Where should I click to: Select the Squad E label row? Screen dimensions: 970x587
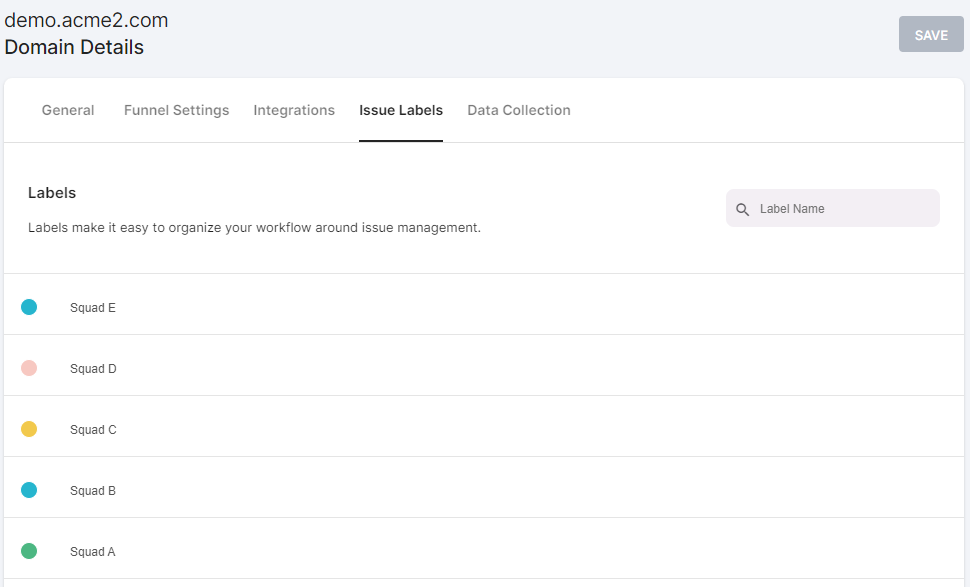(484, 304)
